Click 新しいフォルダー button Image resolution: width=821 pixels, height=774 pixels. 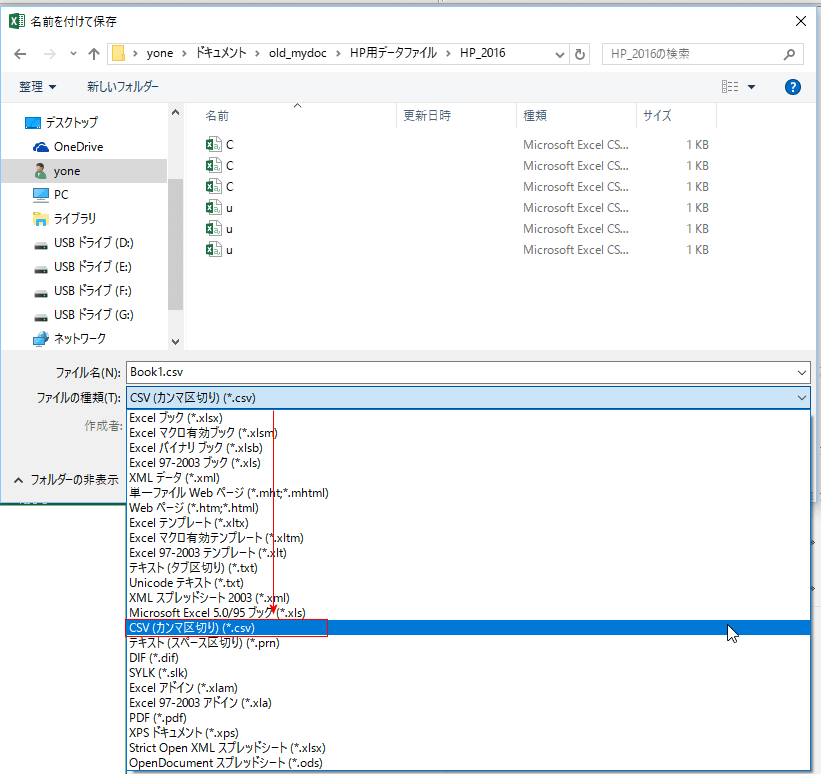122,87
